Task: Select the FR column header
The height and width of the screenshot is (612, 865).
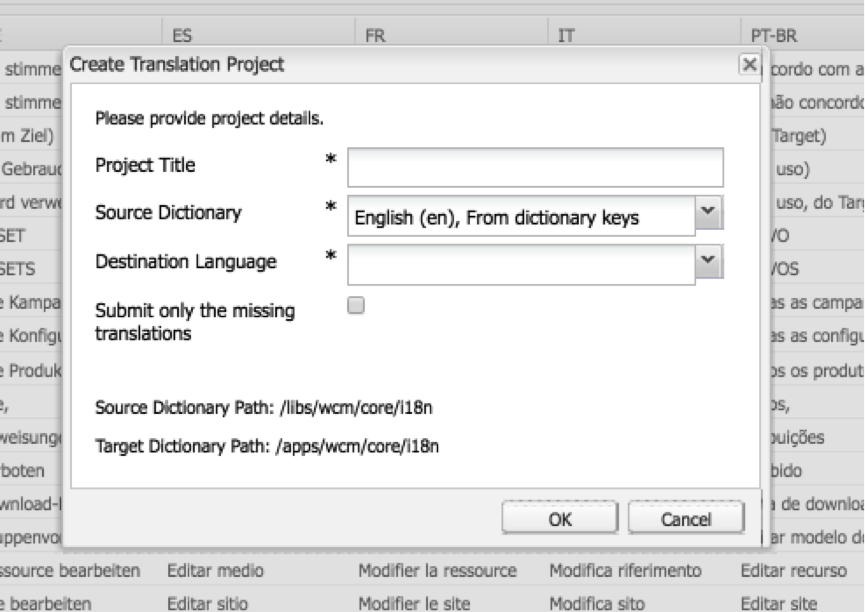Action: (376, 35)
